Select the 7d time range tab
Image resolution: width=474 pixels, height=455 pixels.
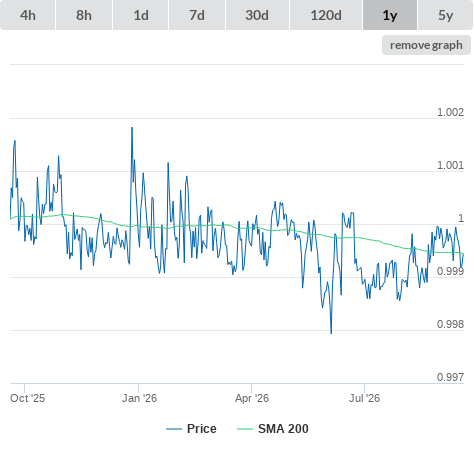tap(197, 15)
